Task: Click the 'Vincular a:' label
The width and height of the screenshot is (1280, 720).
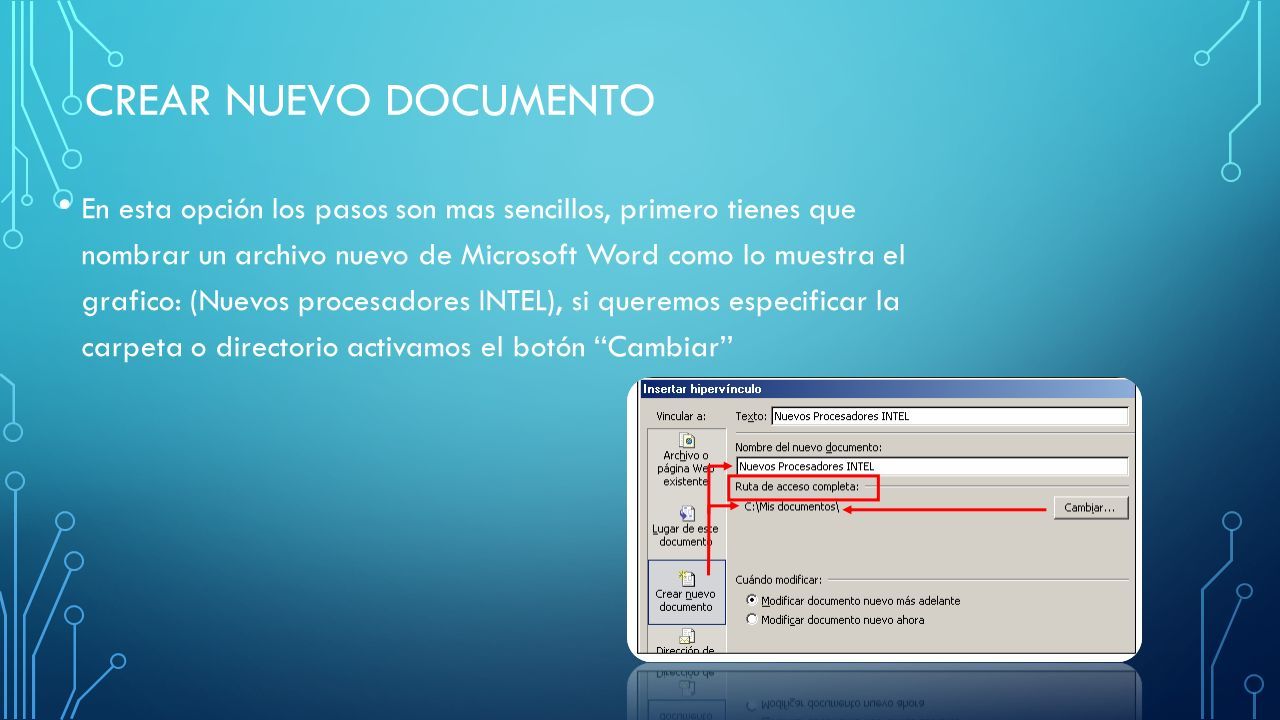Action: [681, 416]
